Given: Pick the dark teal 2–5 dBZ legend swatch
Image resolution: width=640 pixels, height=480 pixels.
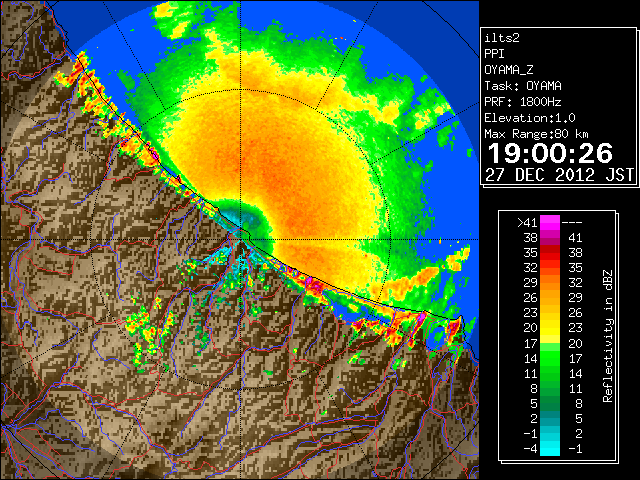Looking at the screenshot, I should [x=550, y=418].
